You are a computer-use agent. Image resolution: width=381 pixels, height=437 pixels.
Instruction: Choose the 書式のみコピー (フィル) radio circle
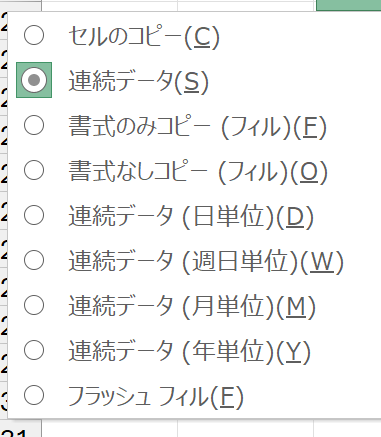point(34,125)
